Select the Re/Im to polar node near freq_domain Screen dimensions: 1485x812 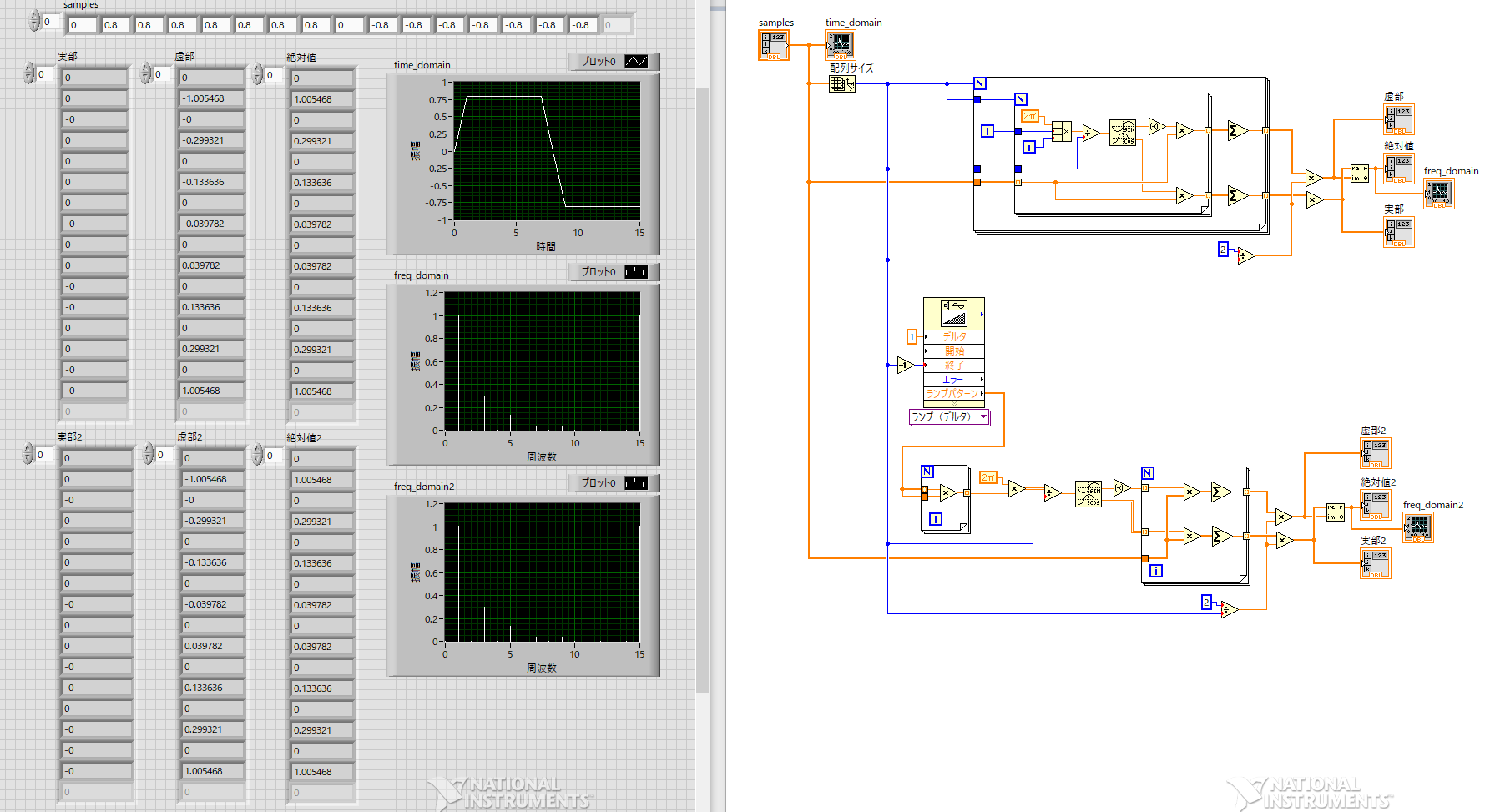pyautogui.click(x=1360, y=174)
